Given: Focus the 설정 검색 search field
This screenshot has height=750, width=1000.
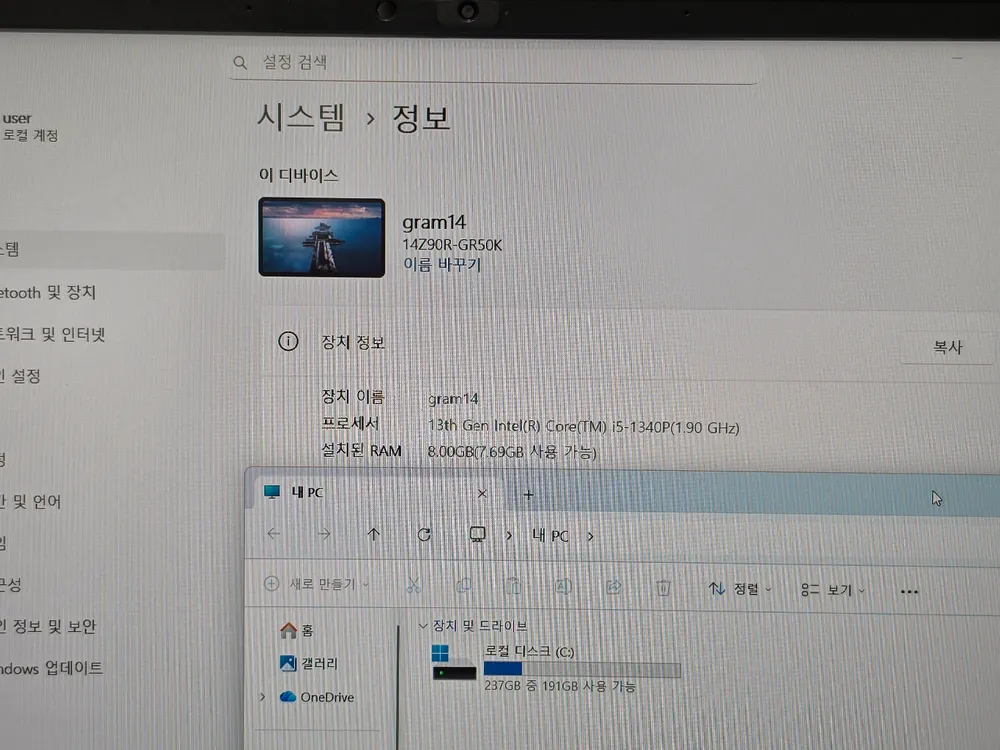Looking at the screenshot, I should (x=493, y=63).
